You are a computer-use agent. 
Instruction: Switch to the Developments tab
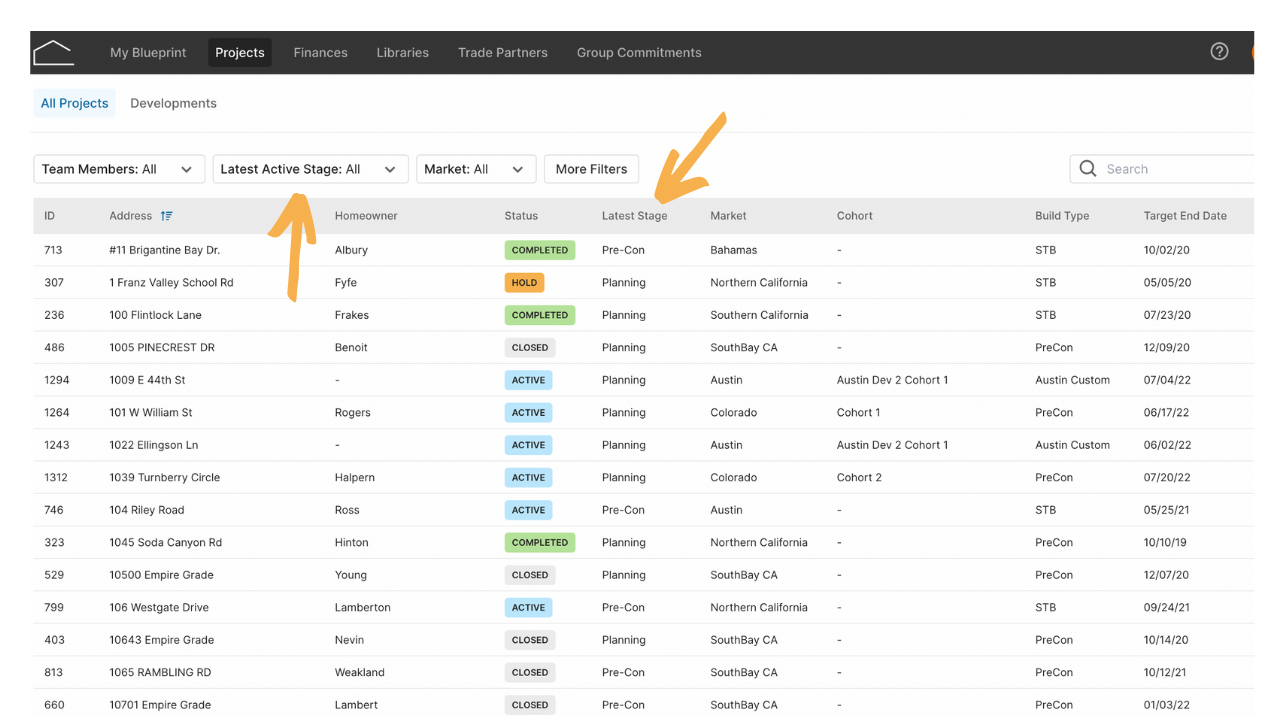tap(173, 103)
